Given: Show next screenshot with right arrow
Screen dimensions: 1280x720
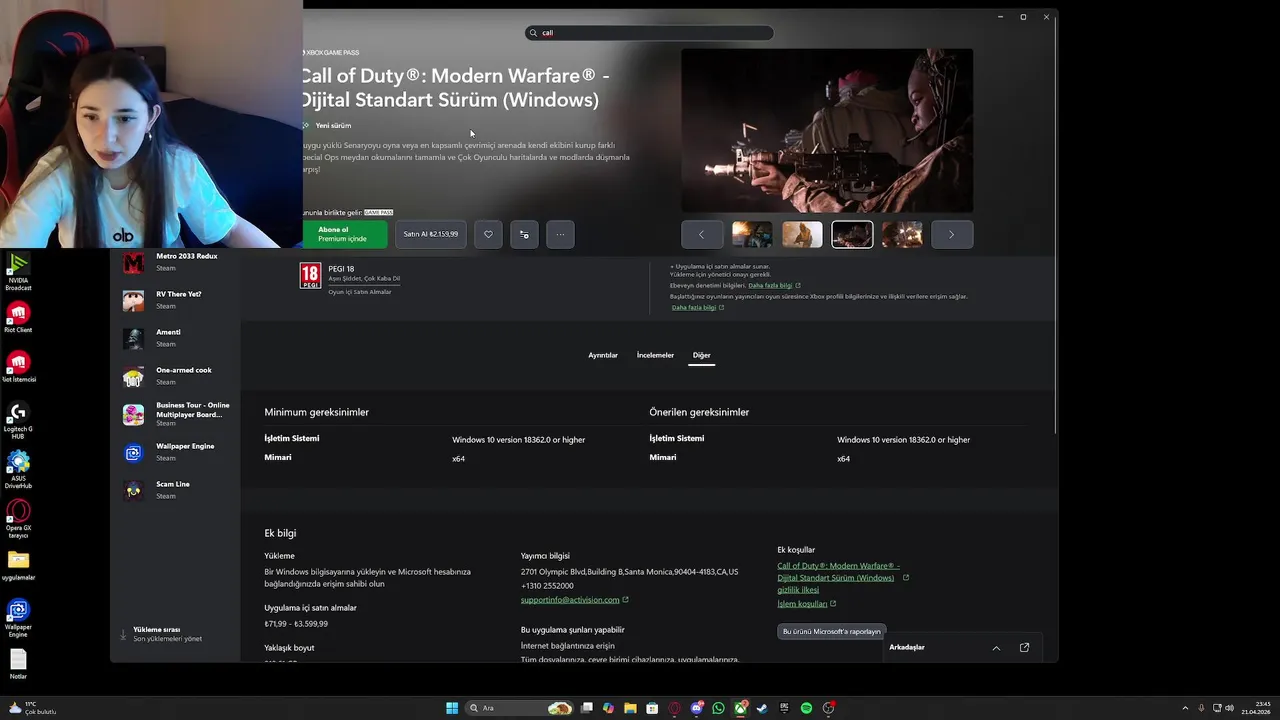Looking at the screenshot, I should (x=952, y=234).
